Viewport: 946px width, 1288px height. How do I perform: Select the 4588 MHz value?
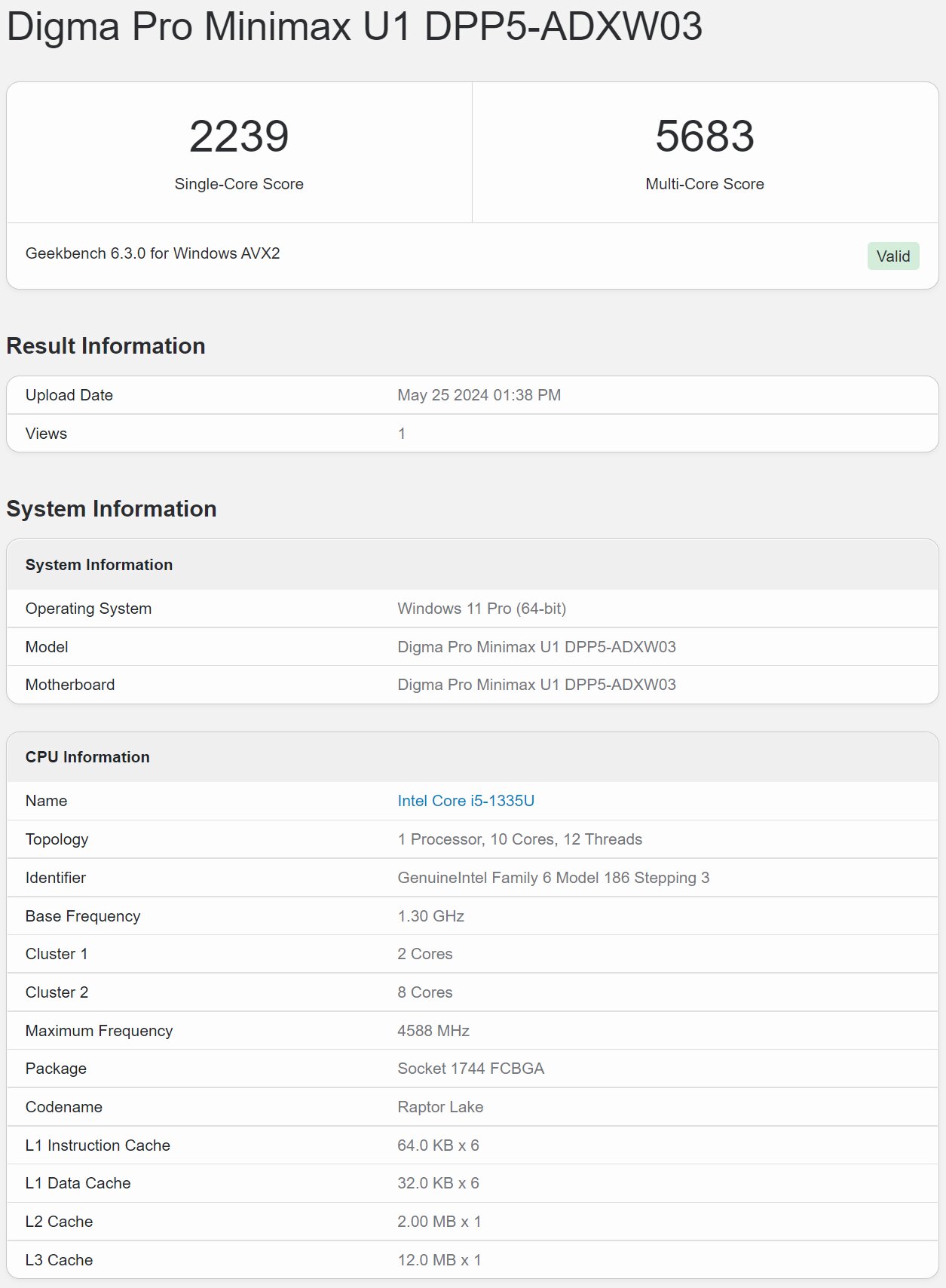[x=433, y=1031]
